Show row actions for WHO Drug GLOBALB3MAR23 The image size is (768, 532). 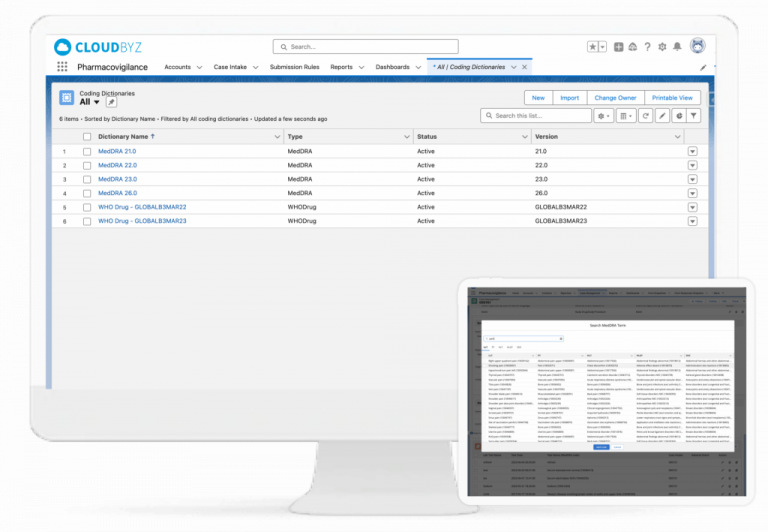click(693, 221)
